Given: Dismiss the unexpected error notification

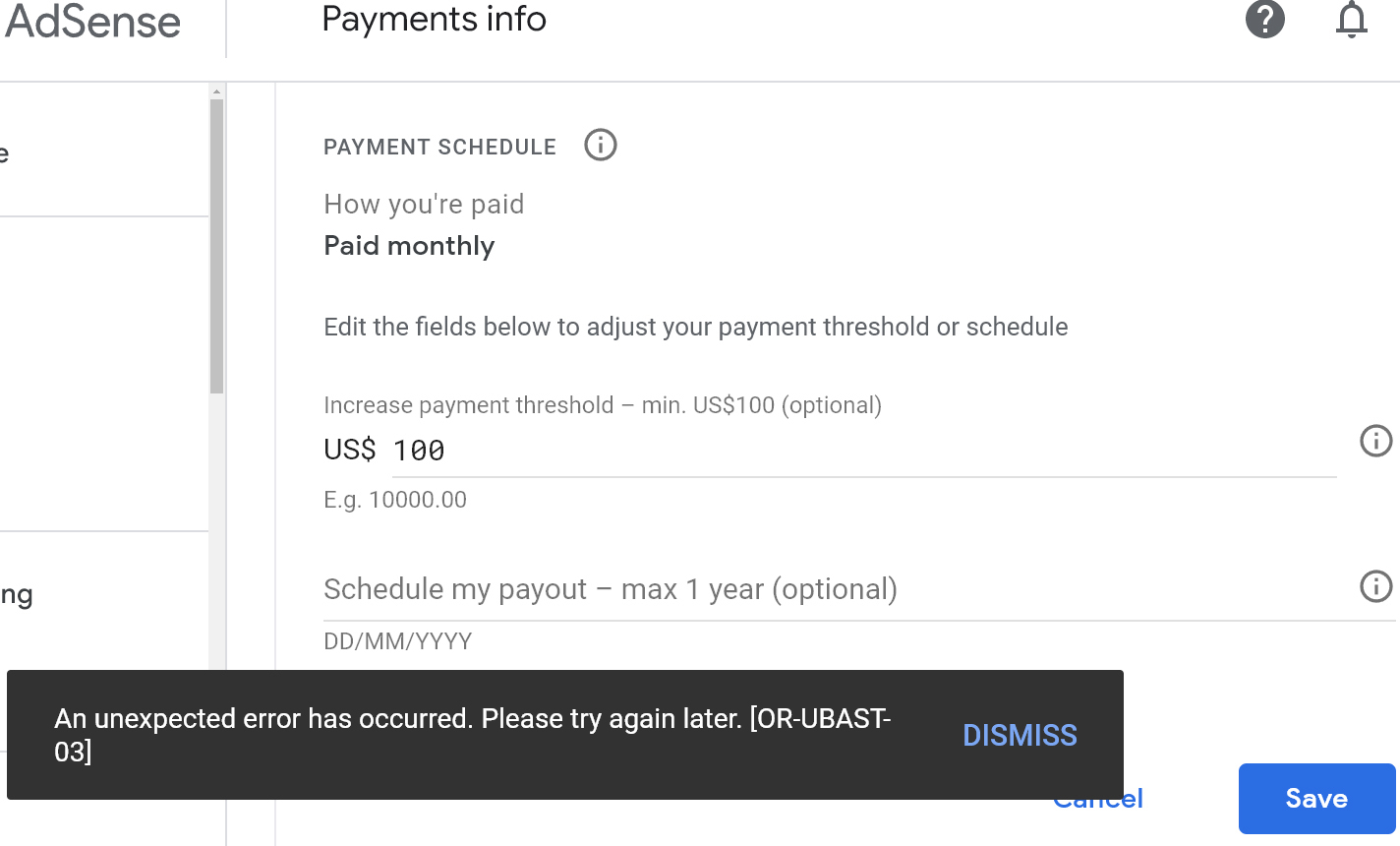Looking at the screenshot, I should pyautogui.click(x=1020, y=735).
